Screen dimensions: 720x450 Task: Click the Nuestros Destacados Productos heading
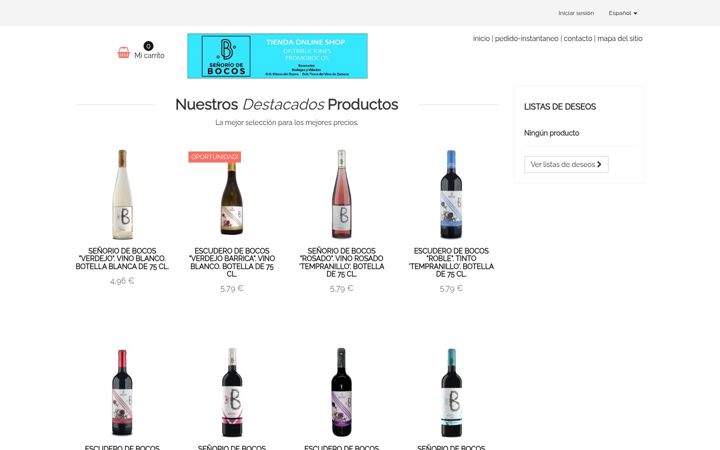tap(287, 104)
